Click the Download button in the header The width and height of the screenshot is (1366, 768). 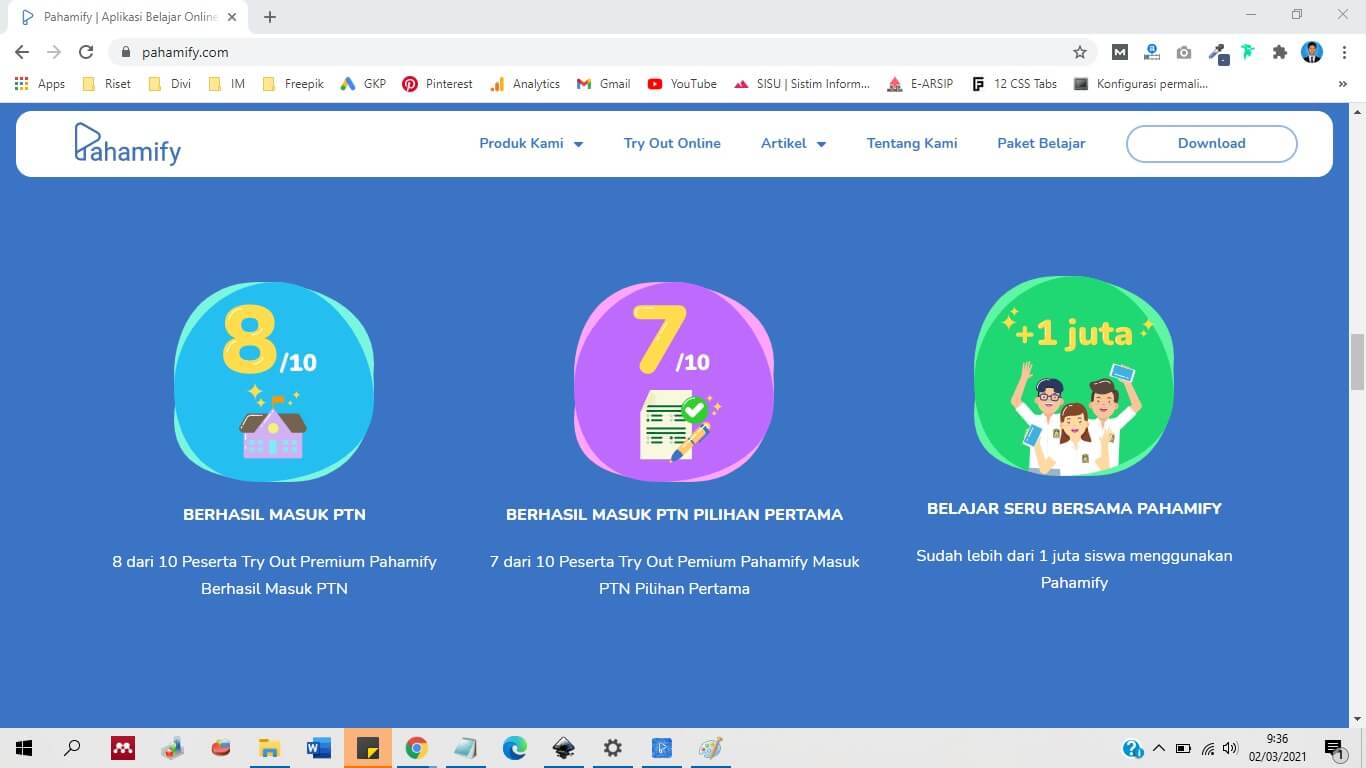[x=1211, y=143]
